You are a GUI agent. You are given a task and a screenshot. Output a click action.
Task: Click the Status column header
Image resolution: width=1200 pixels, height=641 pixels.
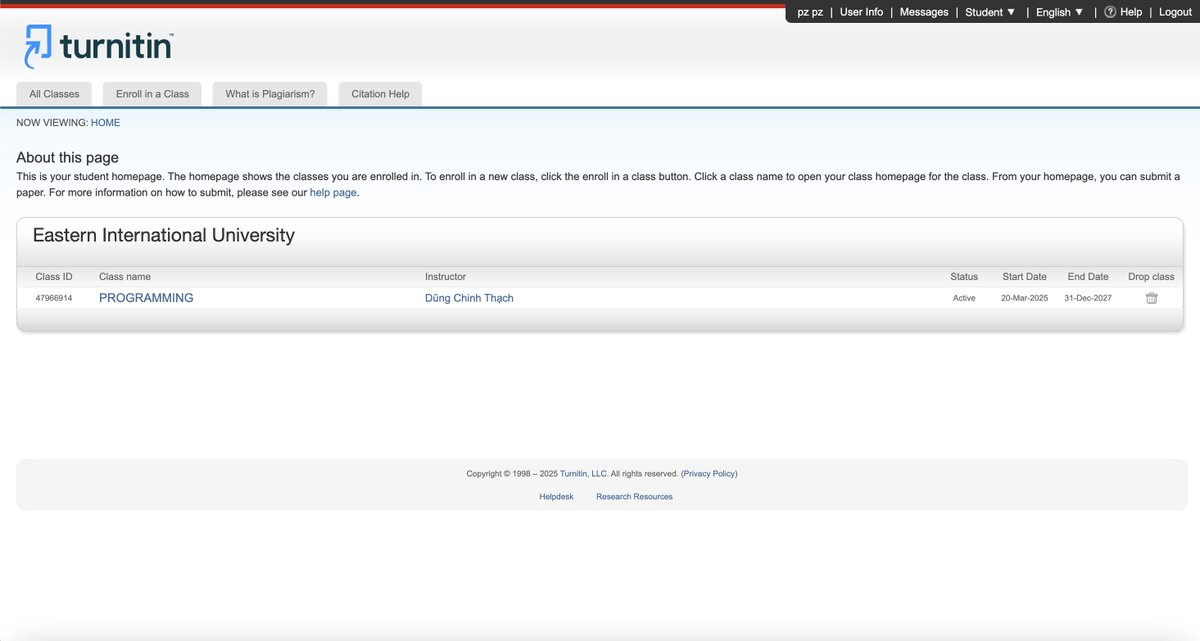(964, 276)
